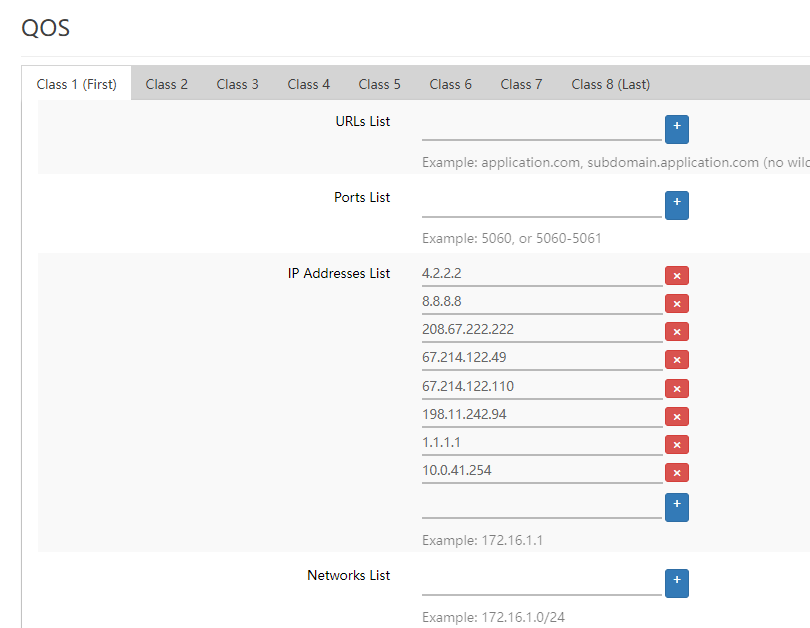Go to the Class 3 tab
Screen dimensions: 810x628
point(238,84)
